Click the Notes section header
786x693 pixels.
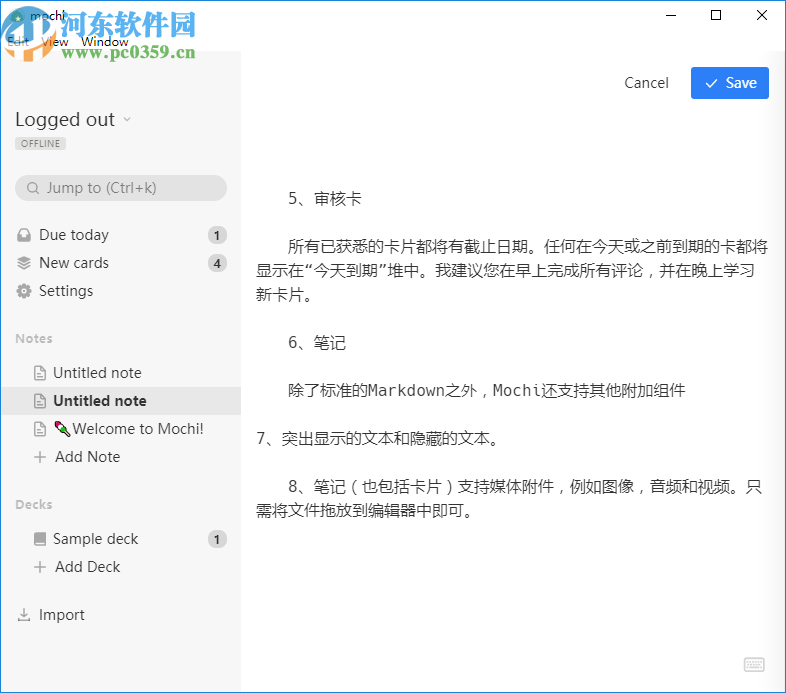(x=34, y=338)
